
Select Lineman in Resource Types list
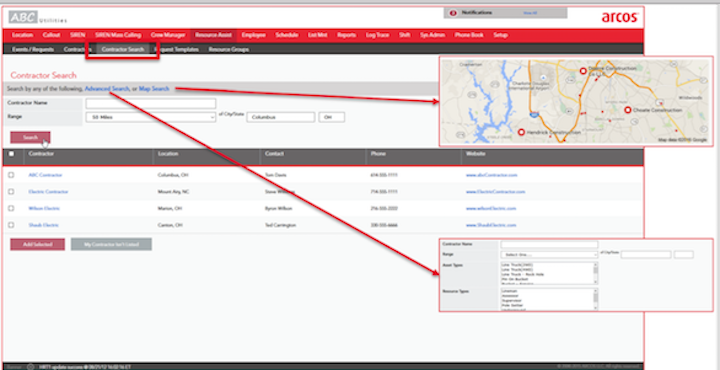tap(509, 291)
